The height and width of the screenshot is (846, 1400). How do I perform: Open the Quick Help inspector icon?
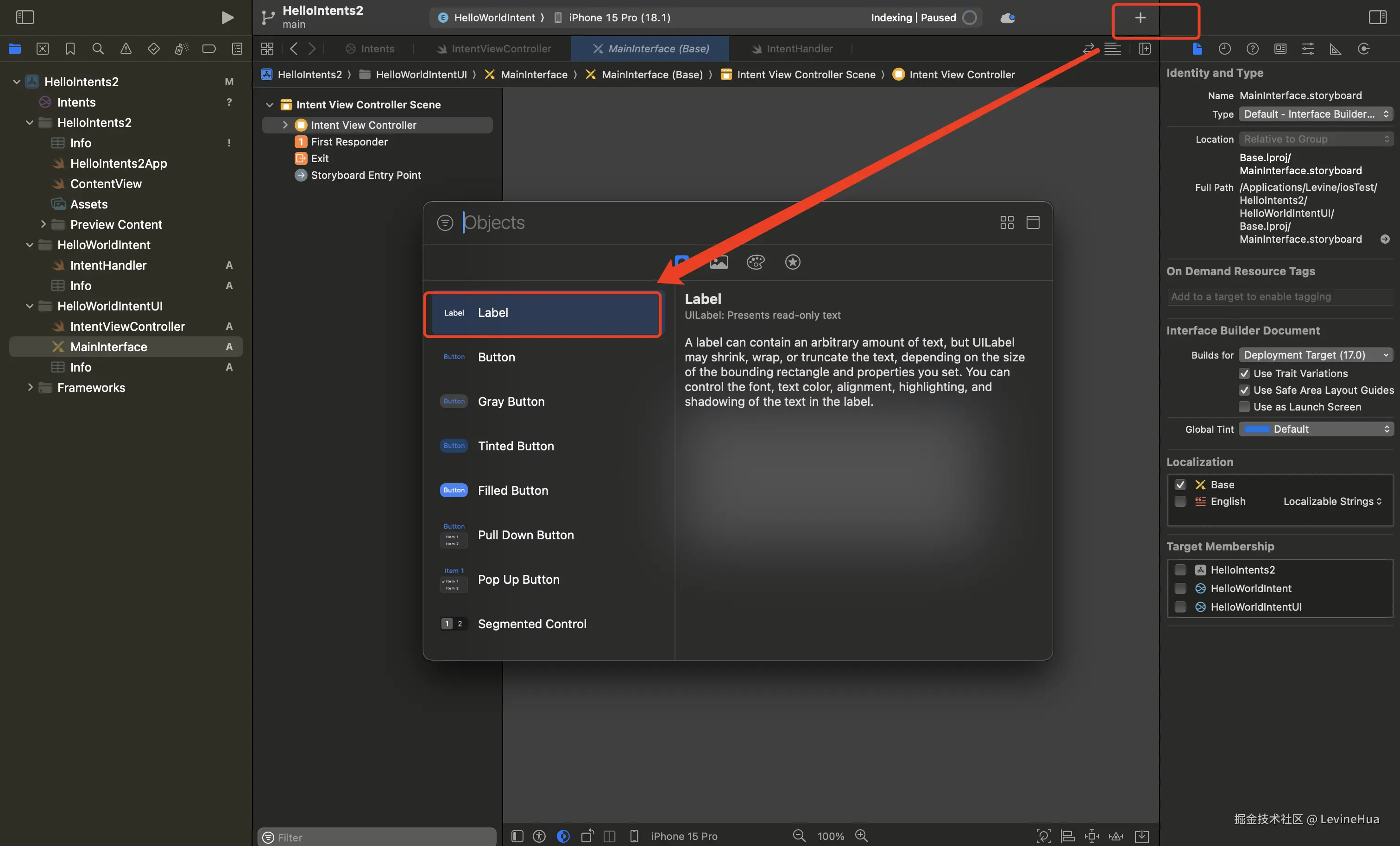(x=1252, y=49)
